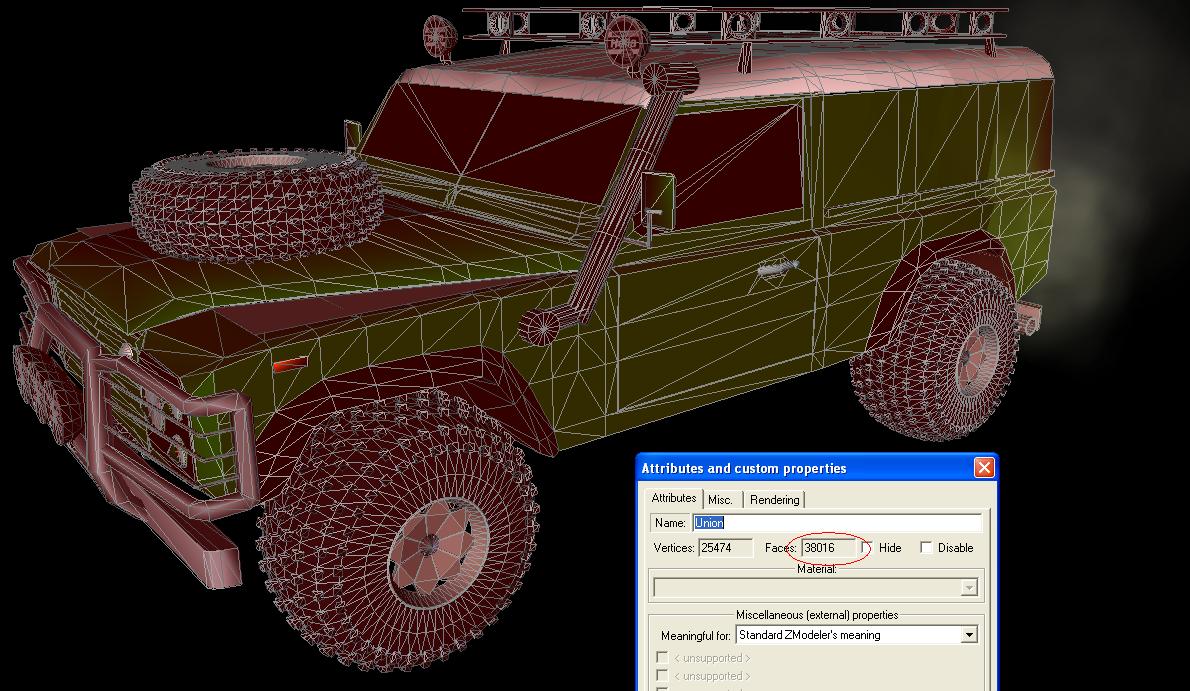The width and height of the screenshot is (1190, 691).
Task: Select the Attributes tab
Action: pyautogui.click(x=673, y=498)
